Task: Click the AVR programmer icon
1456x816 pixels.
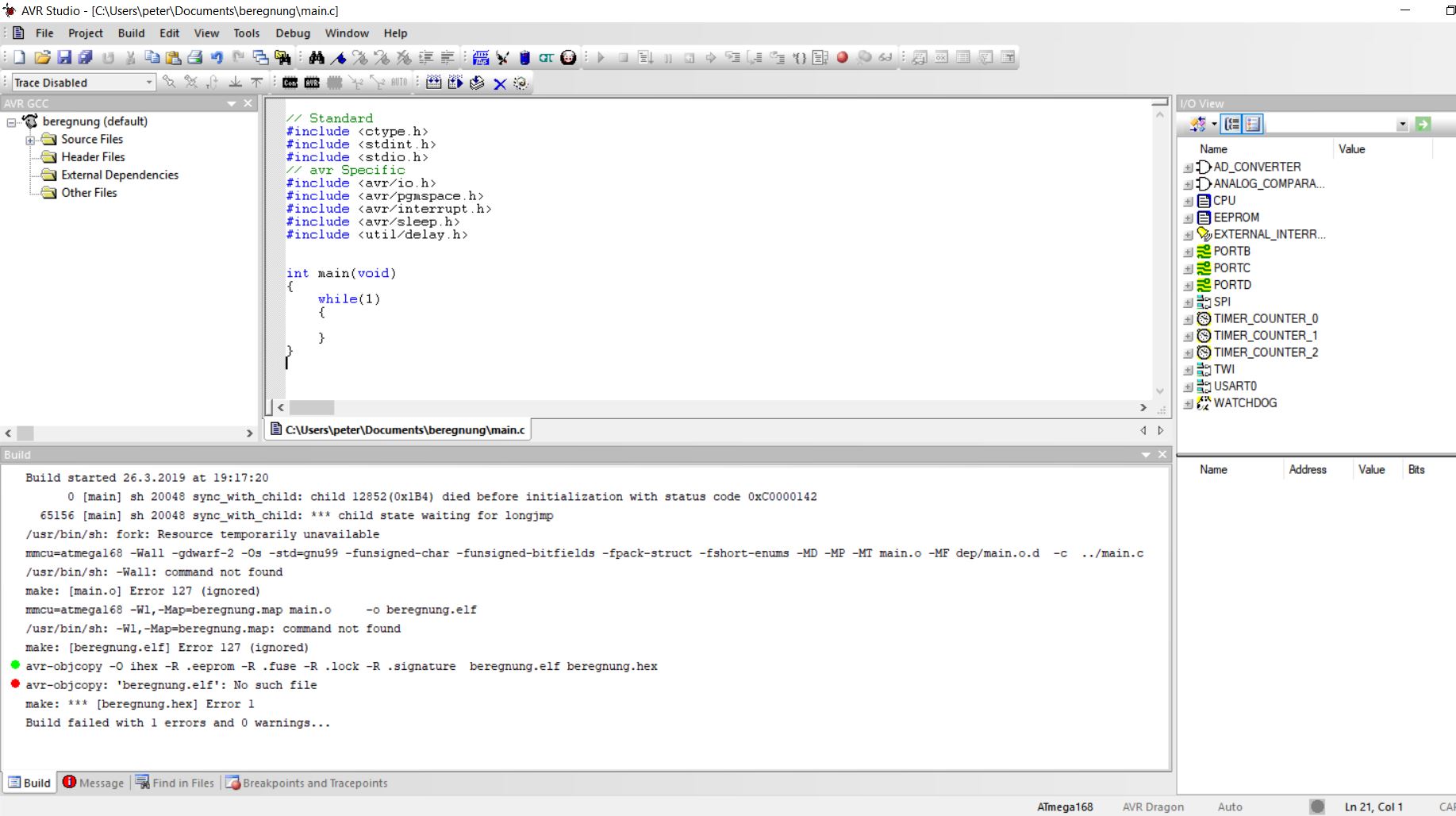Action: tap(312, 83)
